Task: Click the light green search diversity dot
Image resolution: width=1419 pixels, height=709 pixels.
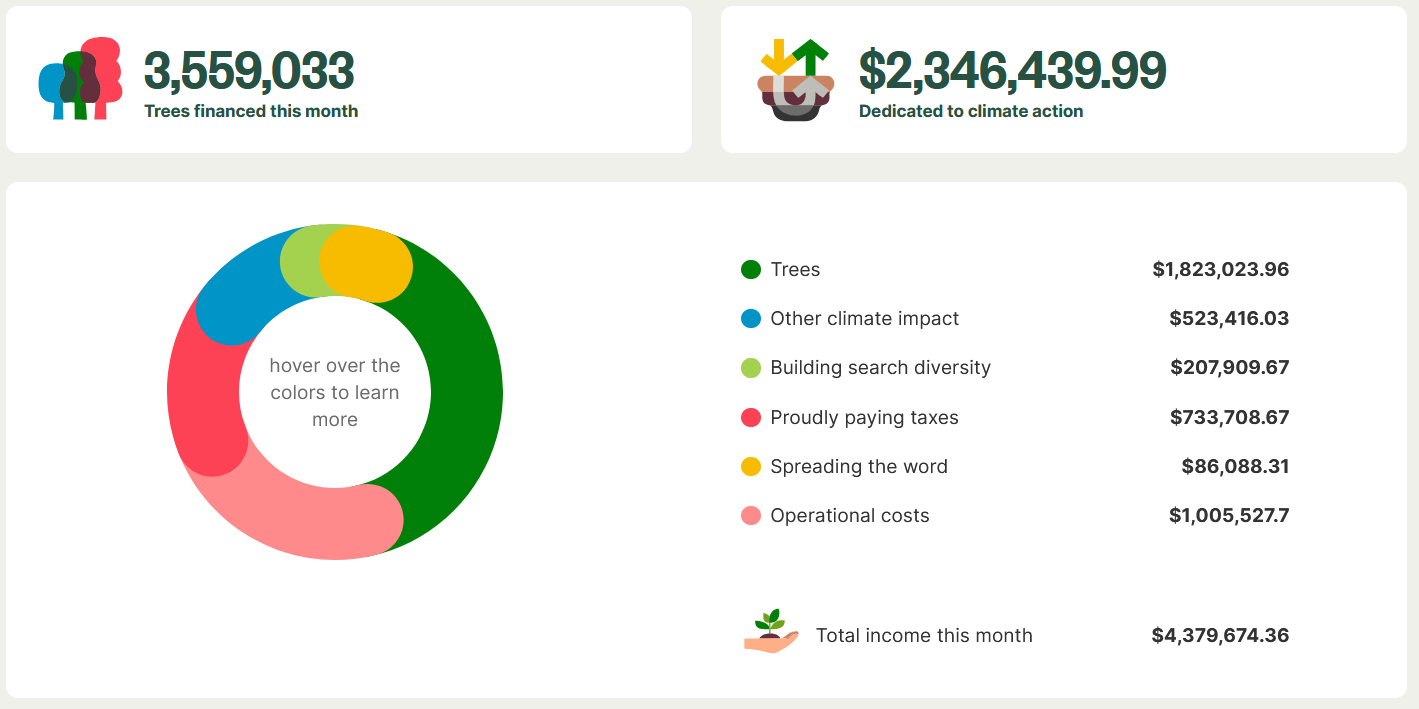Action: pyautogui.click(x=751, y=367)
